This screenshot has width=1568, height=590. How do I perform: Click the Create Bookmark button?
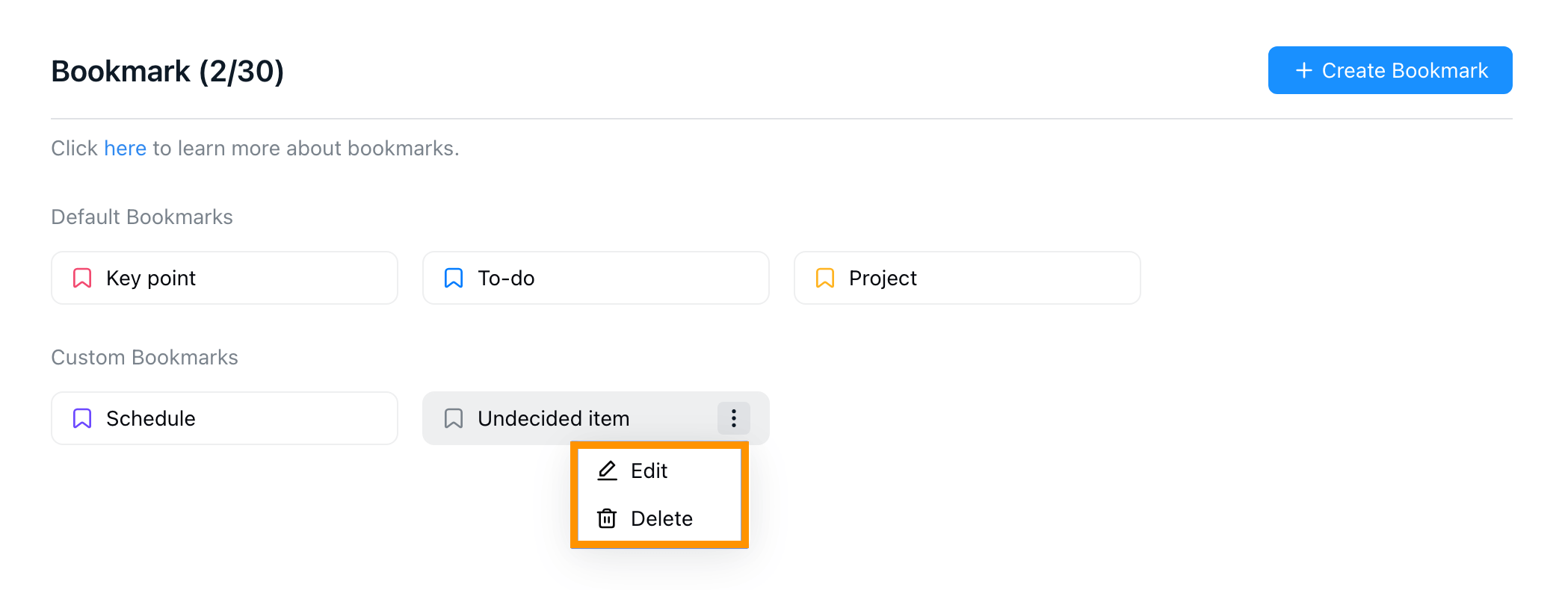tap(1390, 70)
